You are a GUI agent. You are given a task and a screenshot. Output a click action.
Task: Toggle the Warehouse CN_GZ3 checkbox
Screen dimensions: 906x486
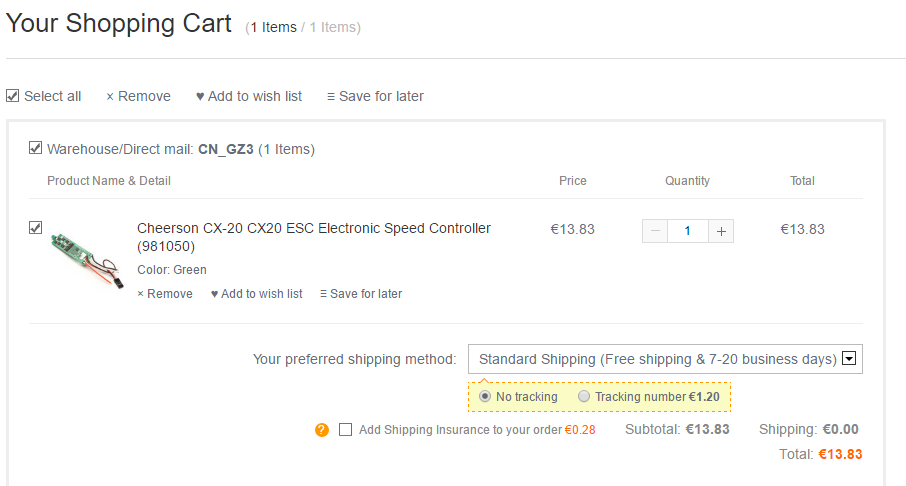[36, 149]
